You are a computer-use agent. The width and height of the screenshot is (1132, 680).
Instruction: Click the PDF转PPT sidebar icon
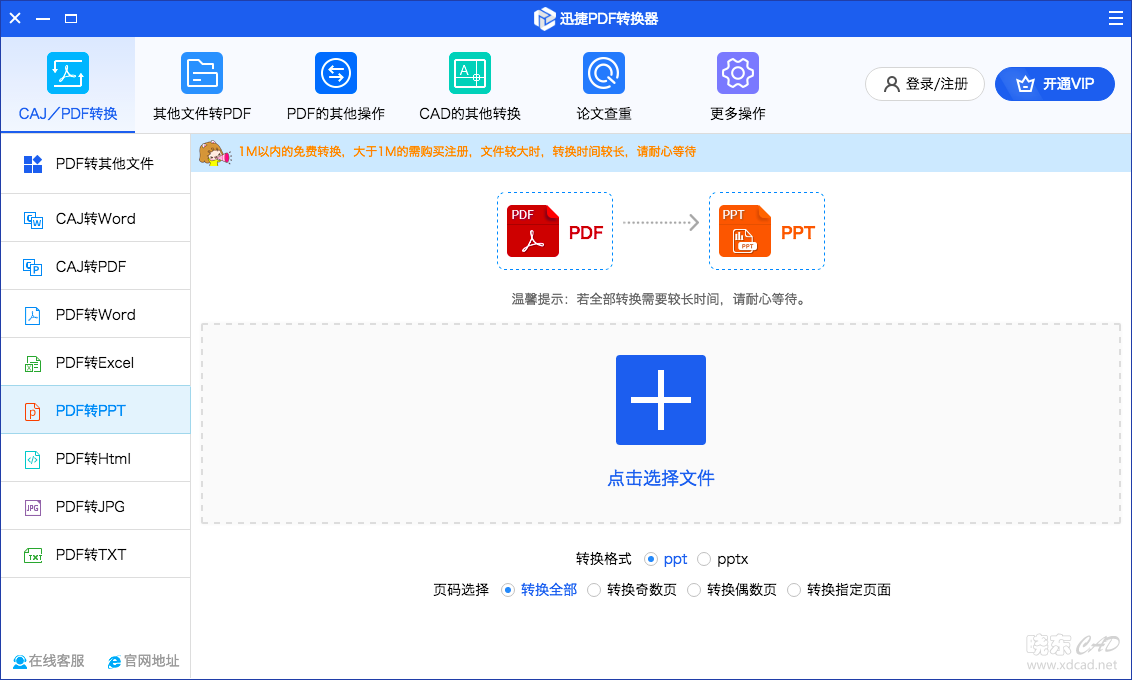[32, 411]
